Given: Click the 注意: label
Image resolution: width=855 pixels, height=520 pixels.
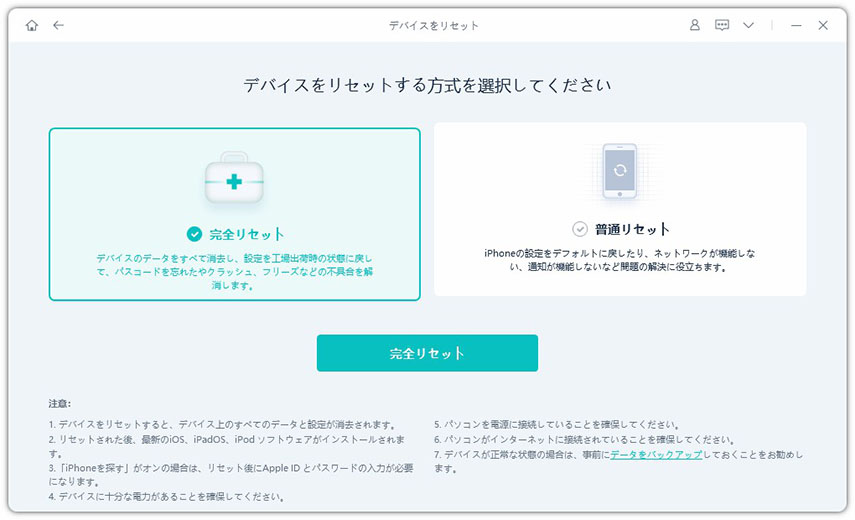Looking at the screenshot, I should click(59, 403).
